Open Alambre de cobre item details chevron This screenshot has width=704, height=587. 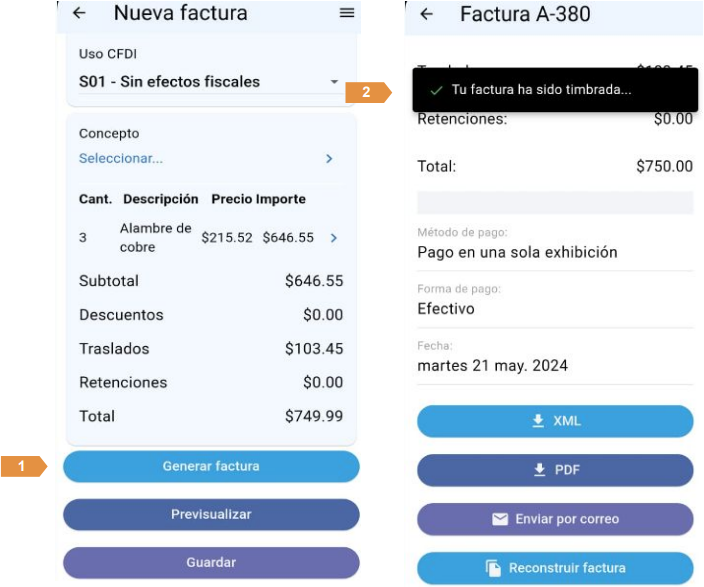[334, 238]
